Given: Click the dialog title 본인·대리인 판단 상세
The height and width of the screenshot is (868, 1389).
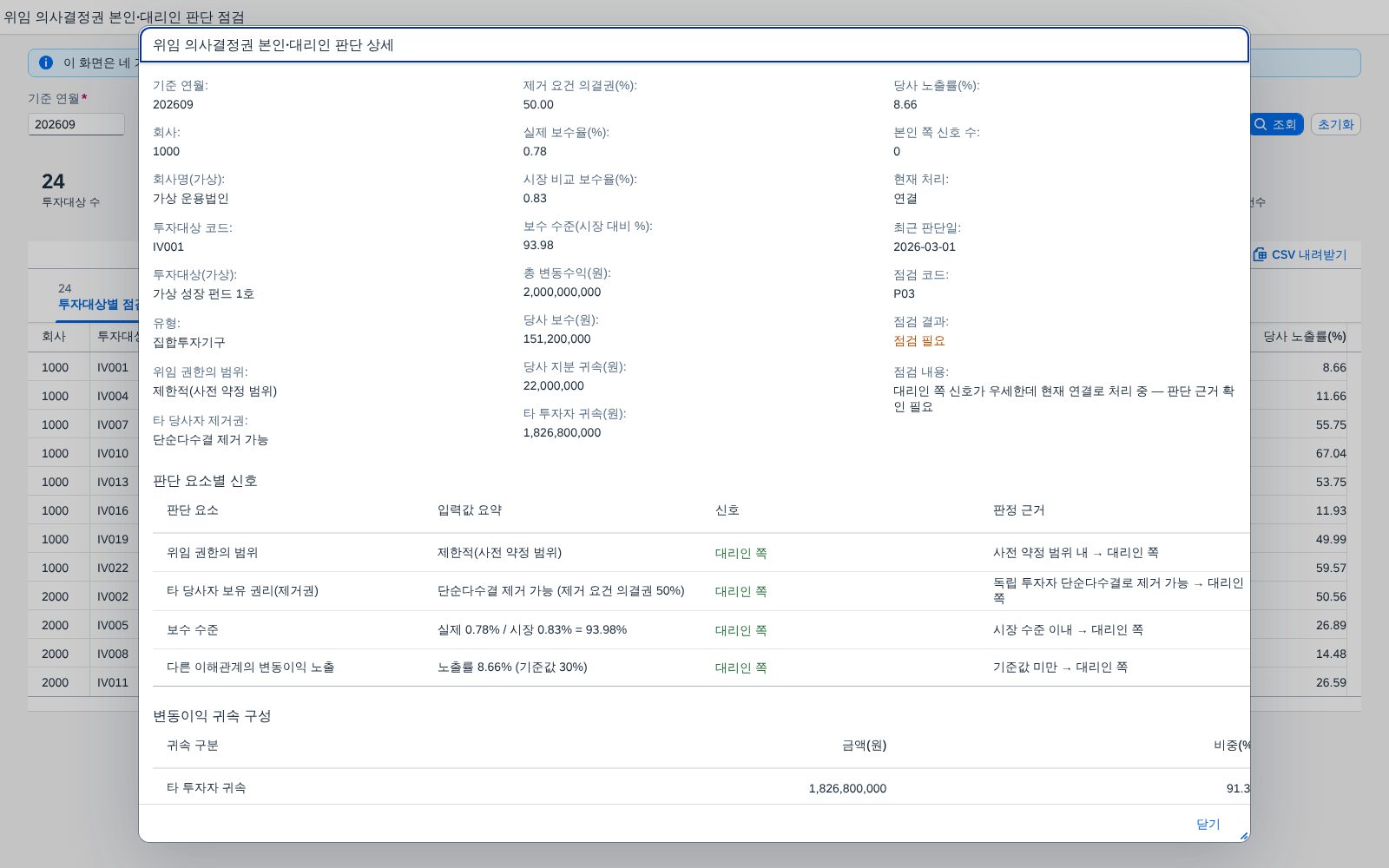Looking at the screenshot, I should pyautogui.click(x=273, y=45).
